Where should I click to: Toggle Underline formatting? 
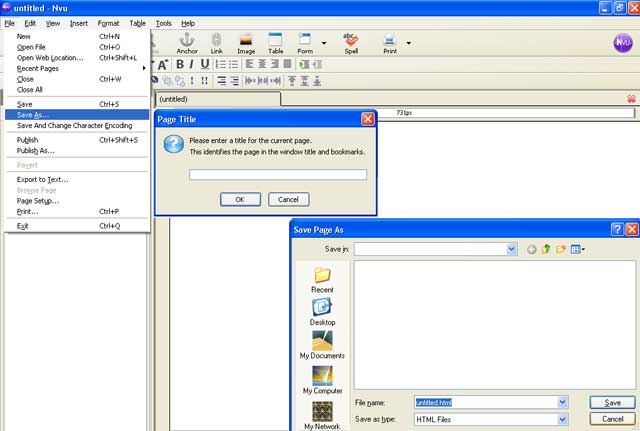pyautogui.click(x=205, y=64)
